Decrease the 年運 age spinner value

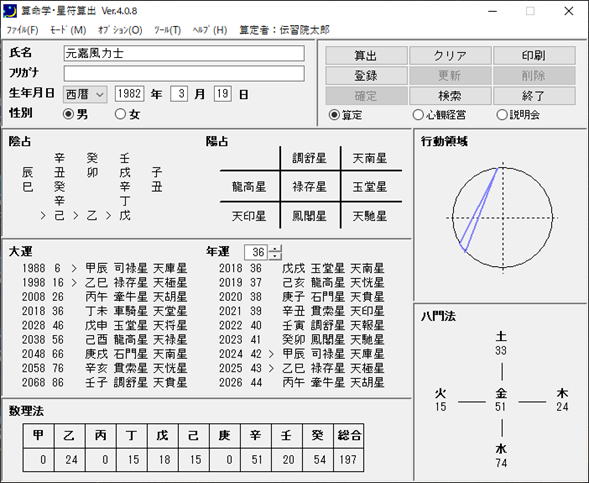pos(275,256)
